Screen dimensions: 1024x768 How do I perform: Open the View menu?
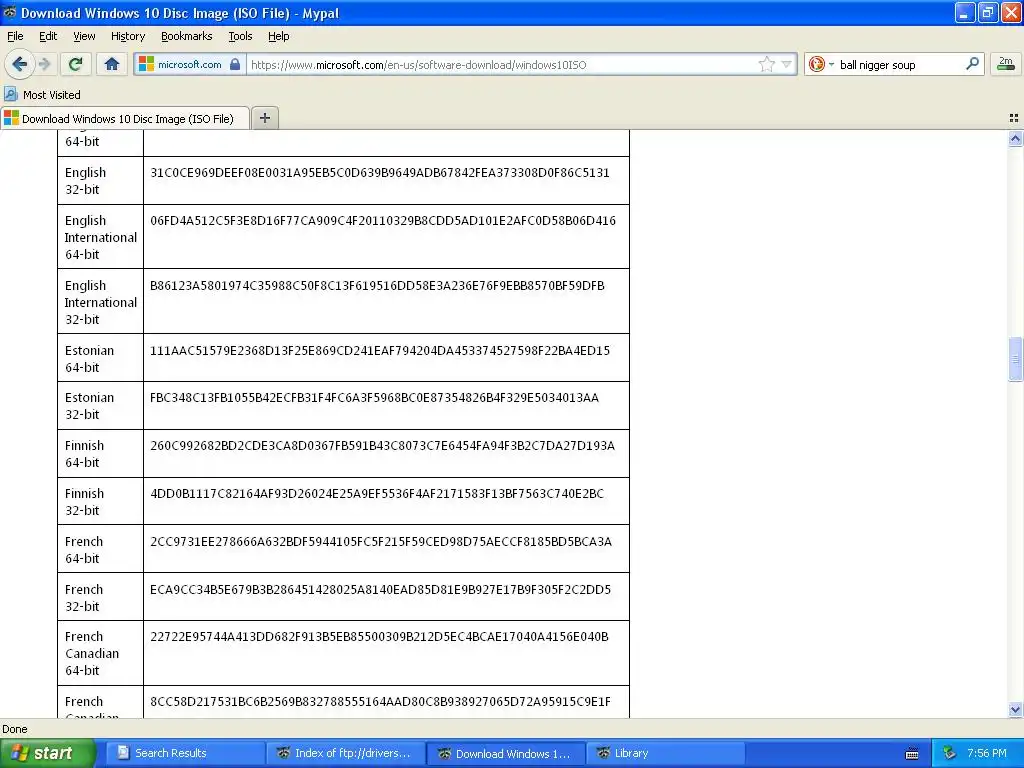point(84,37)
